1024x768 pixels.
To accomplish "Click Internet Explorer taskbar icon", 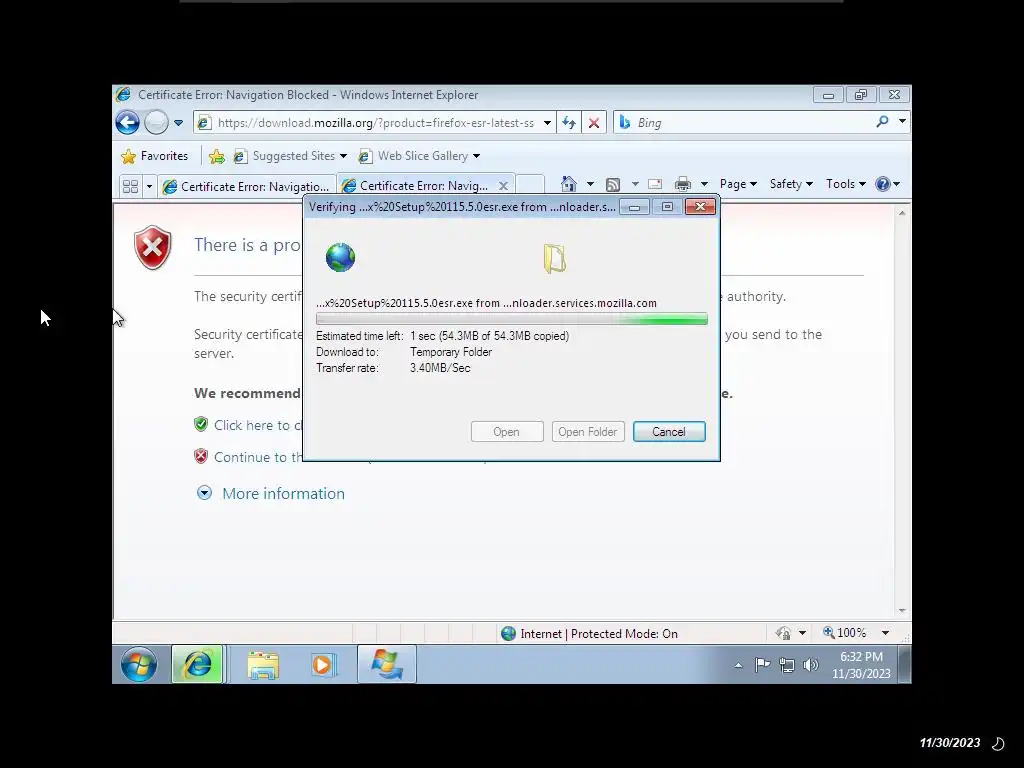I will [197, 665].
